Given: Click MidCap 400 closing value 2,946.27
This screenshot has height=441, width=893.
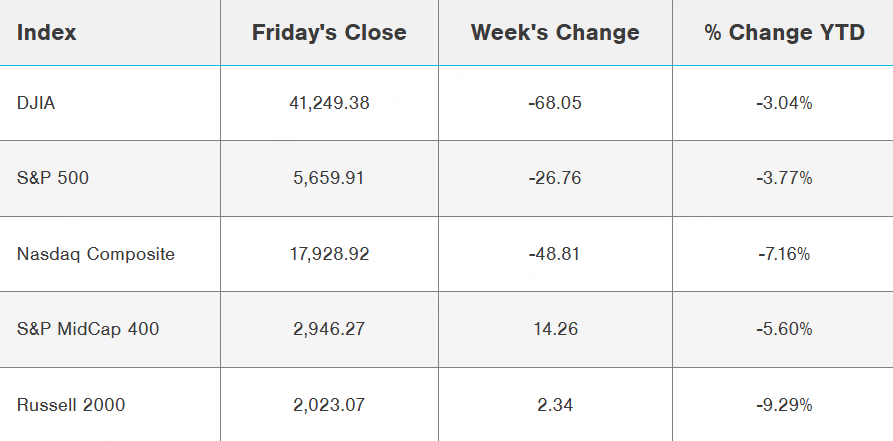Looking at the screenshot, I should (x=329, y=329).
